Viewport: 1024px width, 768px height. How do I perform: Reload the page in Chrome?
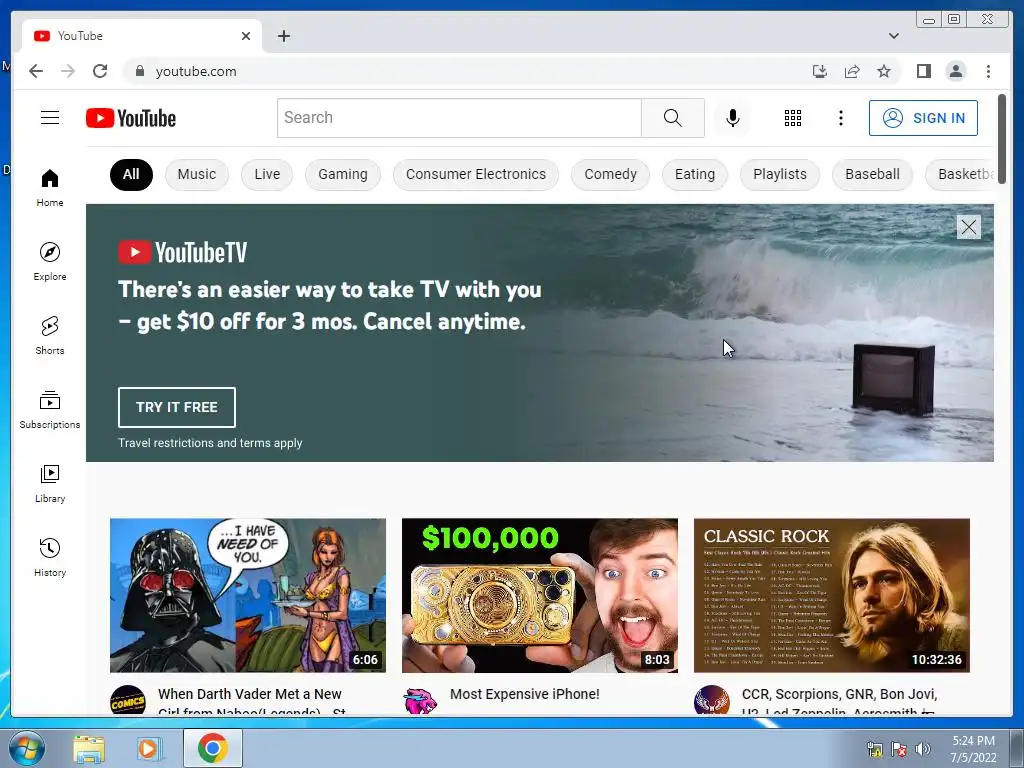coord(100,71)
